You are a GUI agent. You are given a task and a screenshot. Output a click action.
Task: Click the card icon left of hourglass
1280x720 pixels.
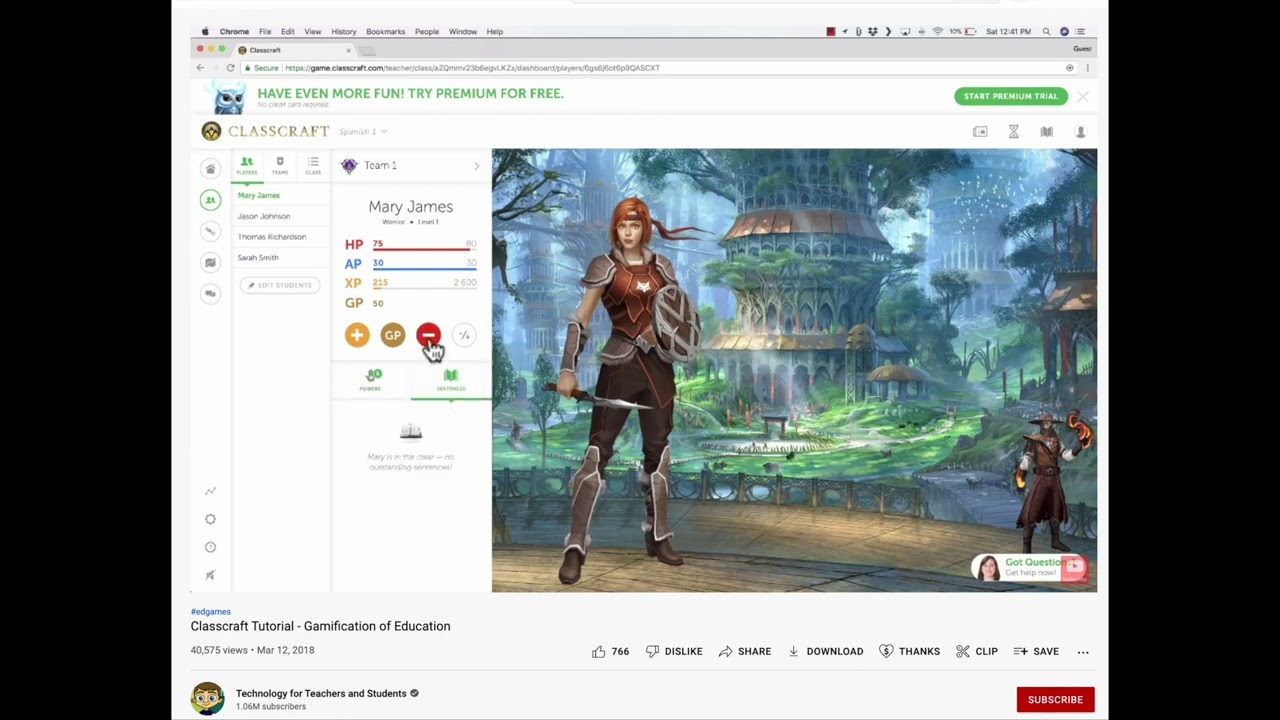click(980, 131)
